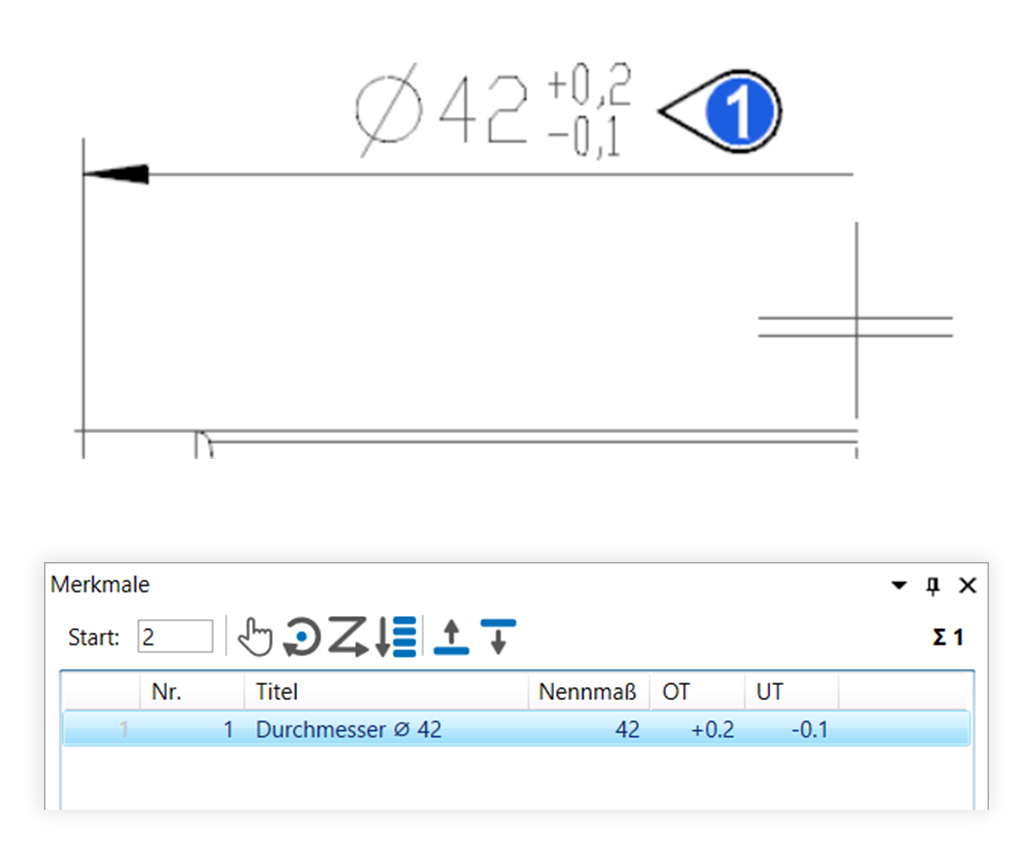Click the -0.1 lower tolerance cell
1033x856 pixels.
[809, 730]
